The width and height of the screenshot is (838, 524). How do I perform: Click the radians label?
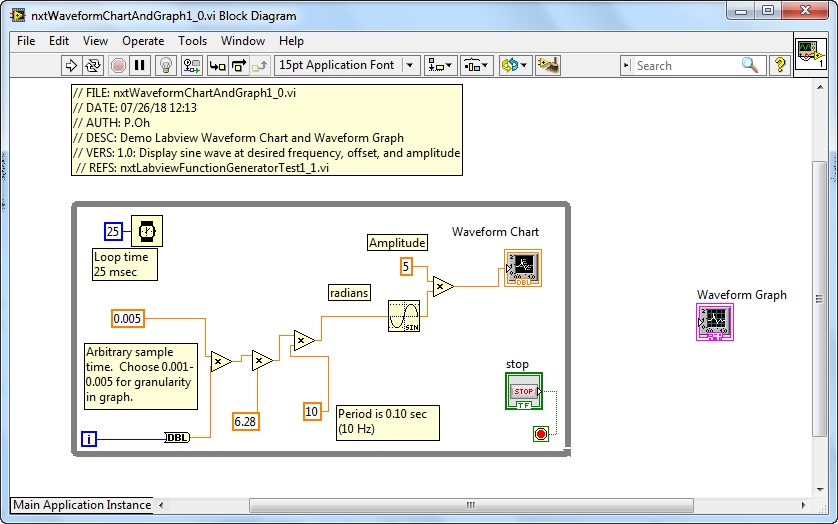(349, 293)
